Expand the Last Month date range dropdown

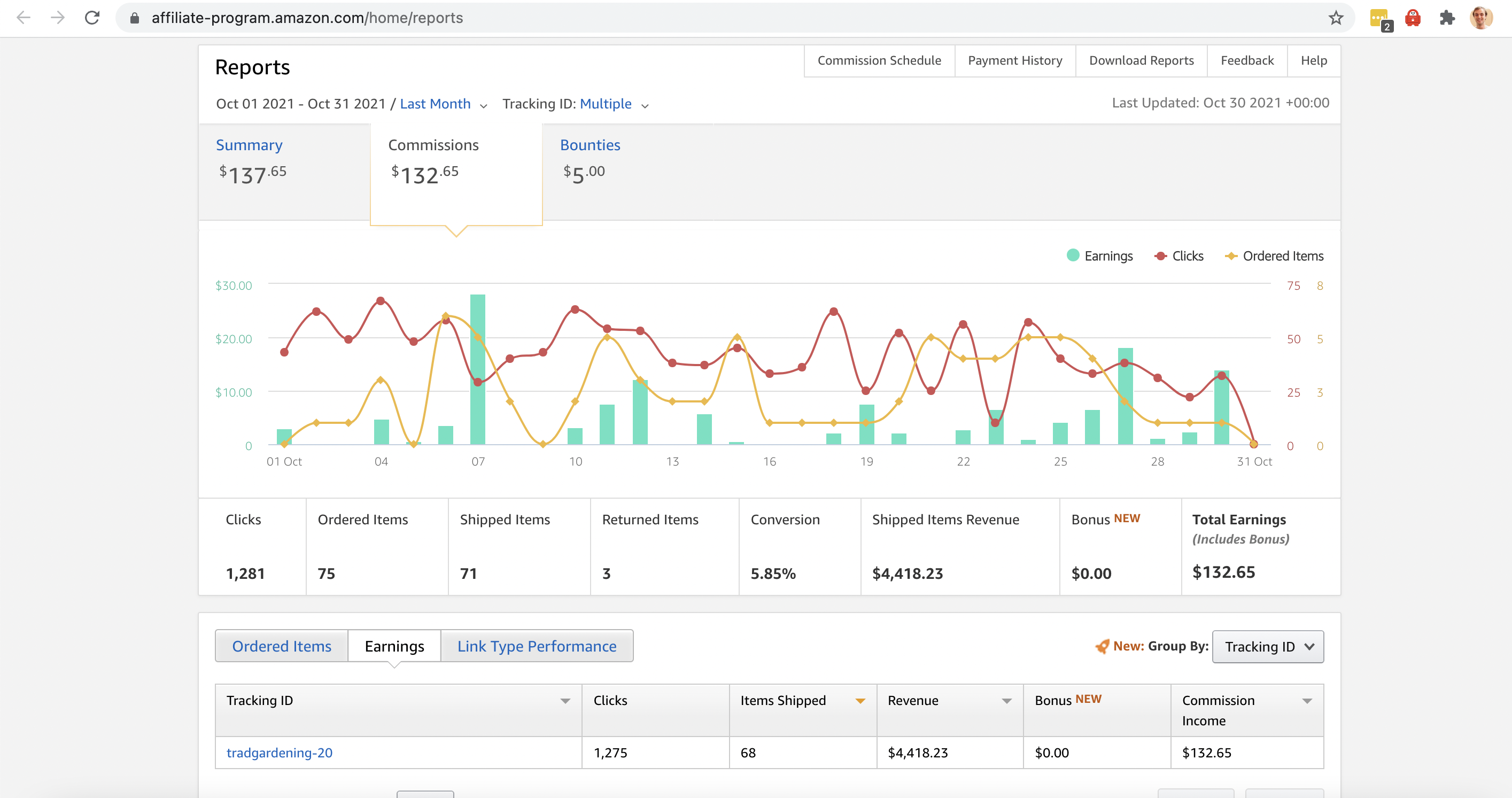click(443, 104)
